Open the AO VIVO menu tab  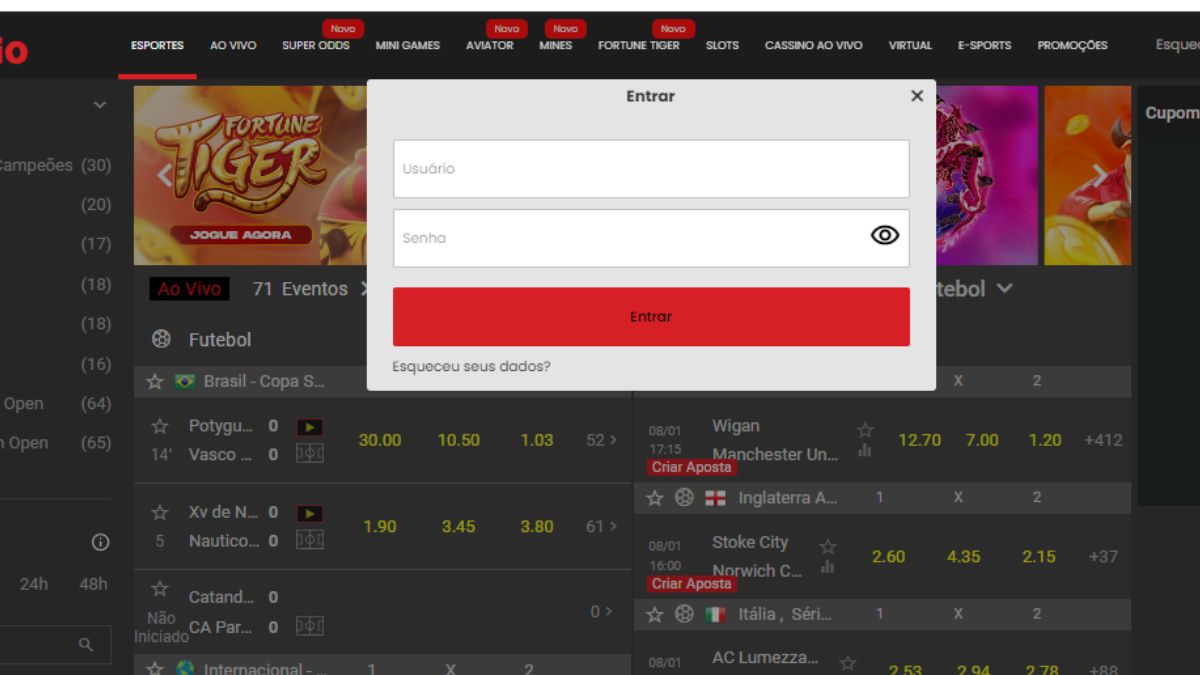click(233, 45)
